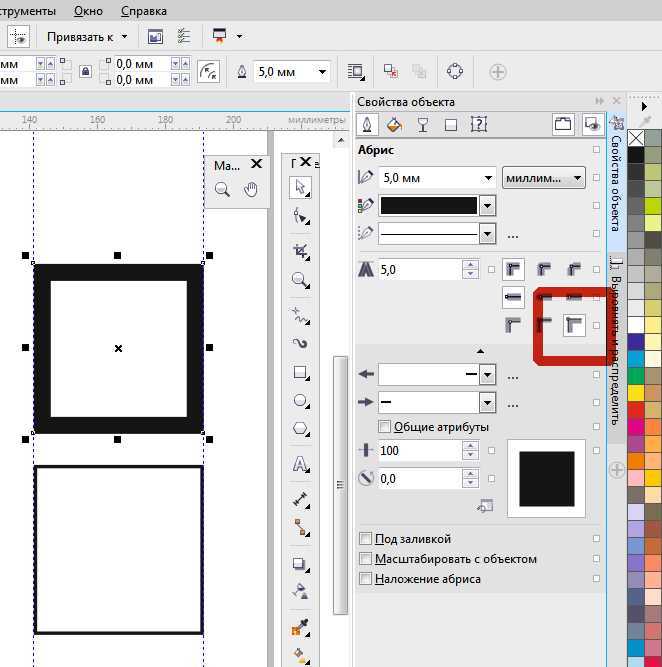The width and height of the screenshot is (662, 667).
Task: Open the Fill tab in object properties
Action: click(x=395, y=125)
